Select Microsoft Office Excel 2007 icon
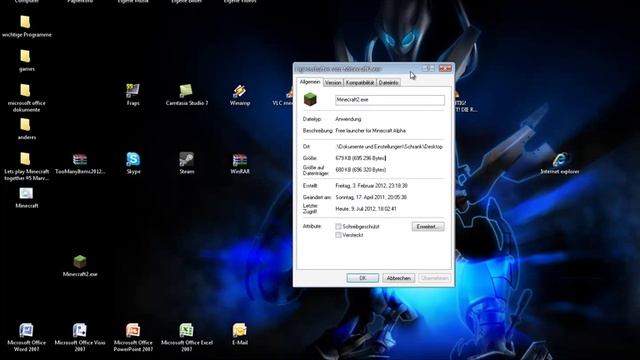Screen dimensions: 640x360 tap(187, 330)
